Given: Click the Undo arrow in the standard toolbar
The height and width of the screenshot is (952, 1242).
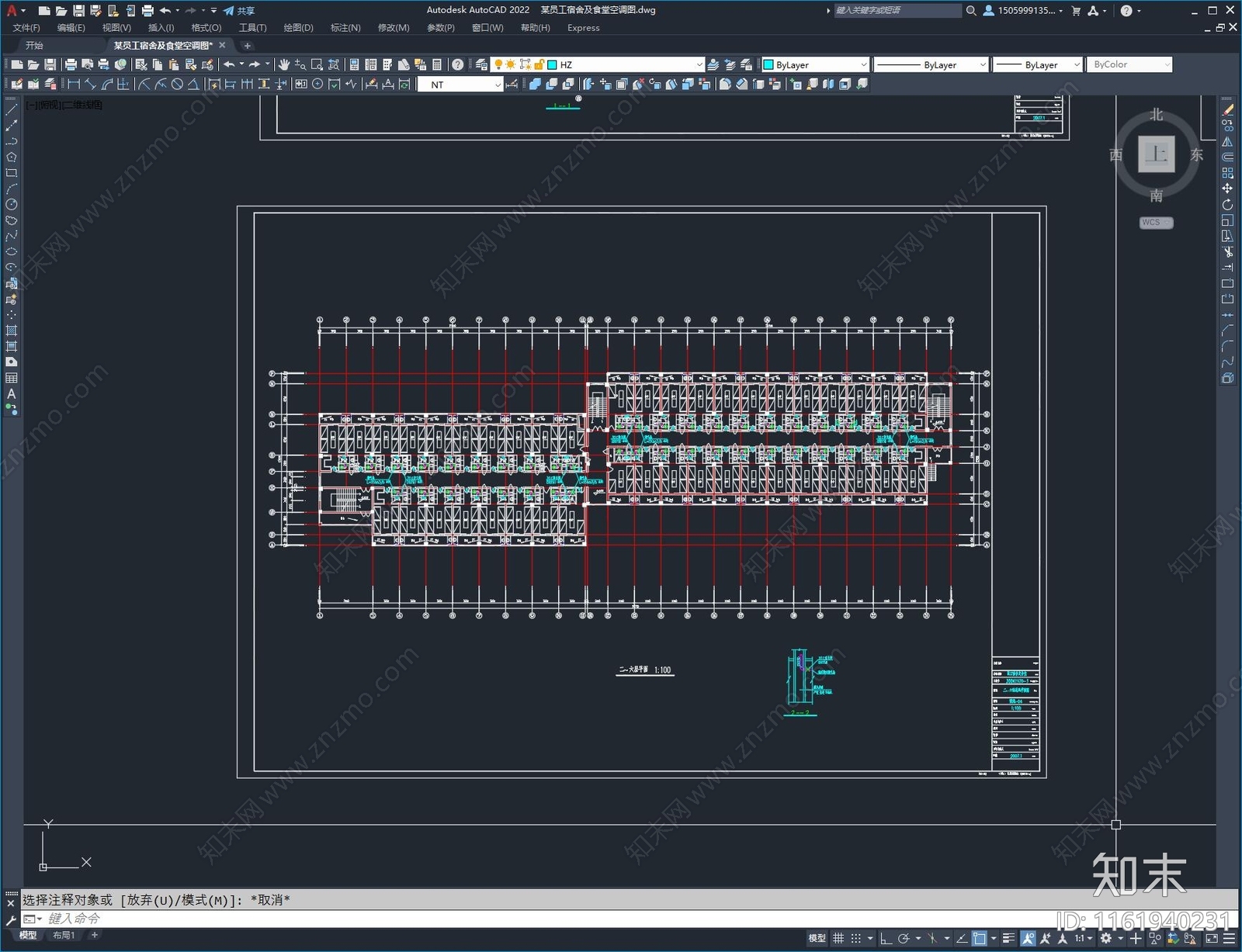Looking at the screenshot, I should [229, 64].
